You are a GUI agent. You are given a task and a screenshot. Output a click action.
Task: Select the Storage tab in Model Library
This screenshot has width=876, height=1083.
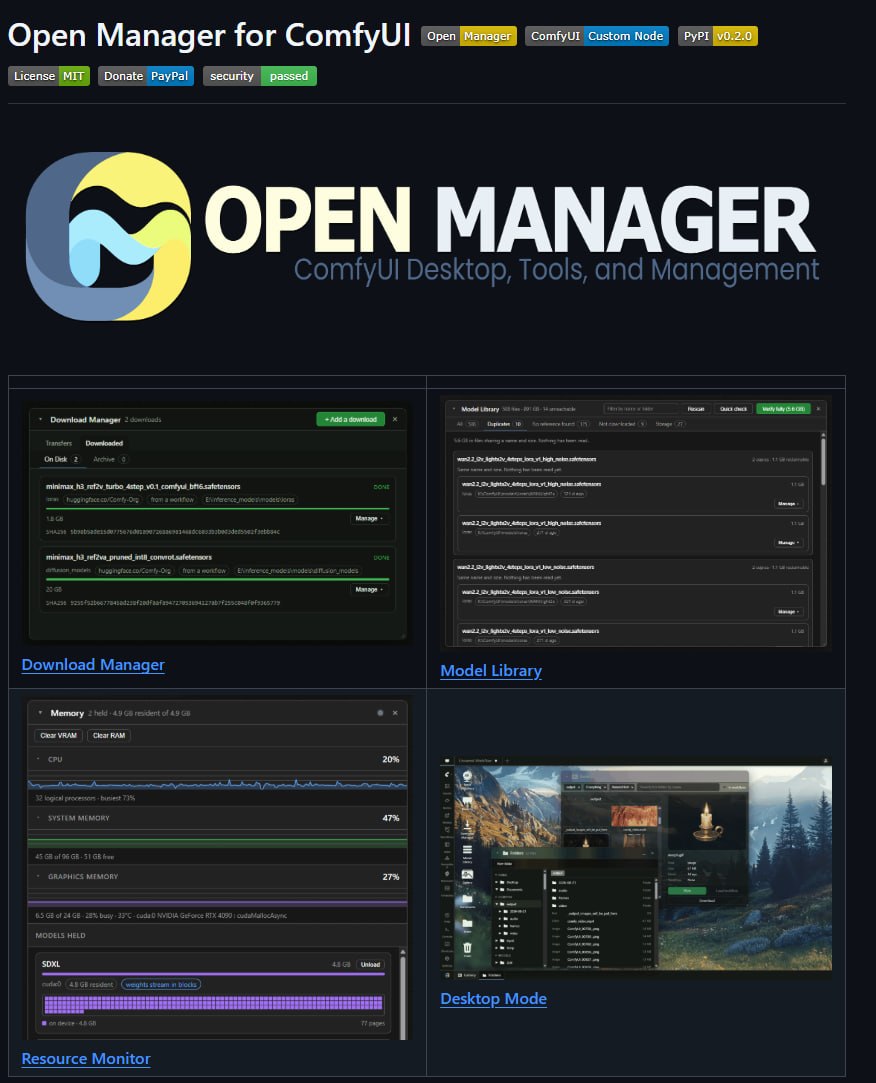click(x=670, y=424)
